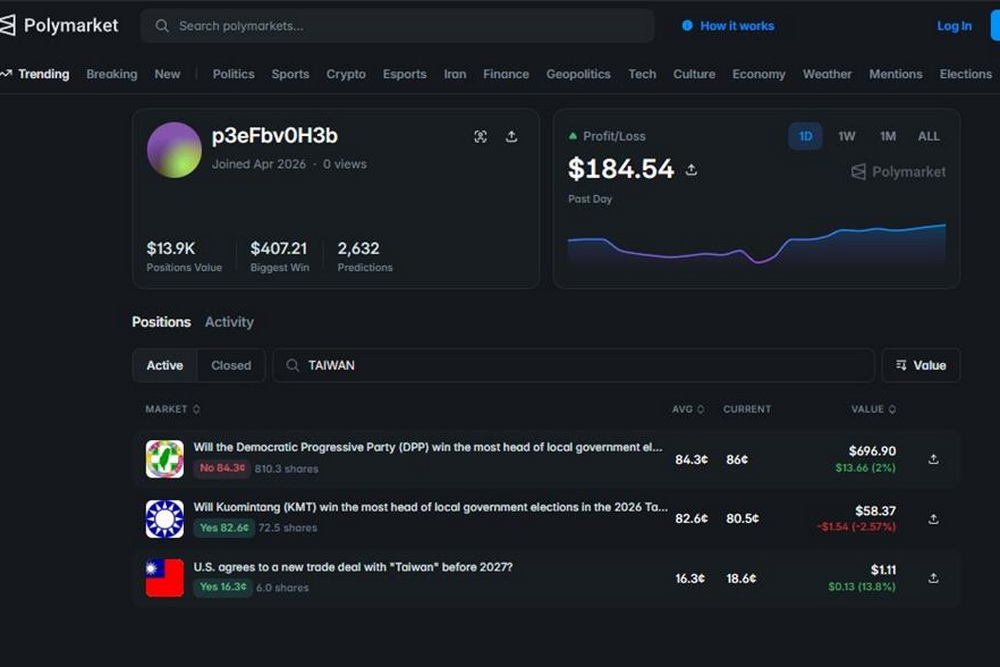Viewport: 1000px width, 667px height.
Task: Click the Log In link
Action: [954, 26]
